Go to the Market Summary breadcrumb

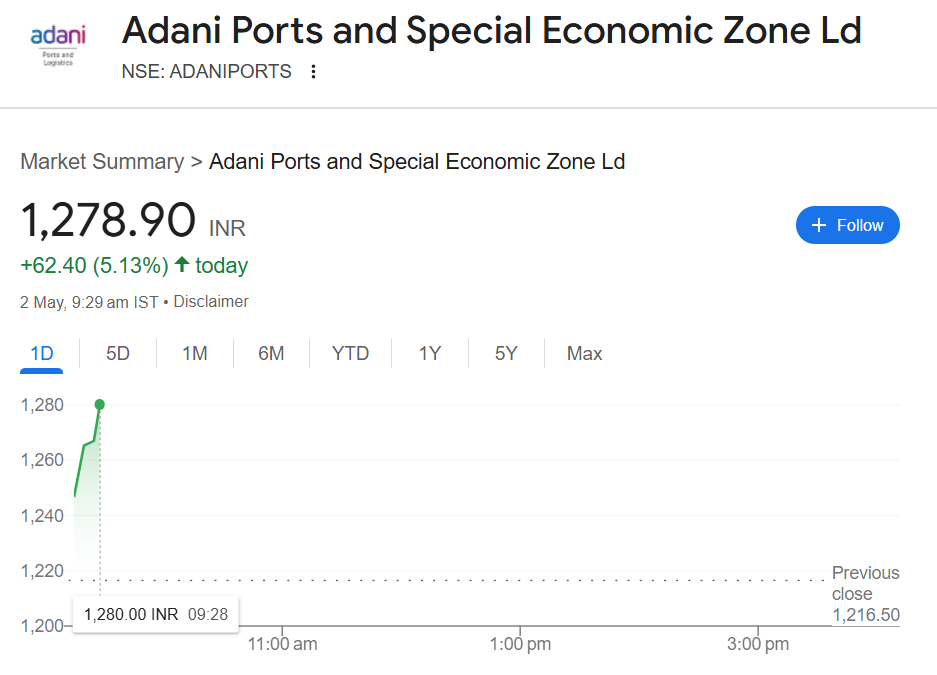coord(102,161)
